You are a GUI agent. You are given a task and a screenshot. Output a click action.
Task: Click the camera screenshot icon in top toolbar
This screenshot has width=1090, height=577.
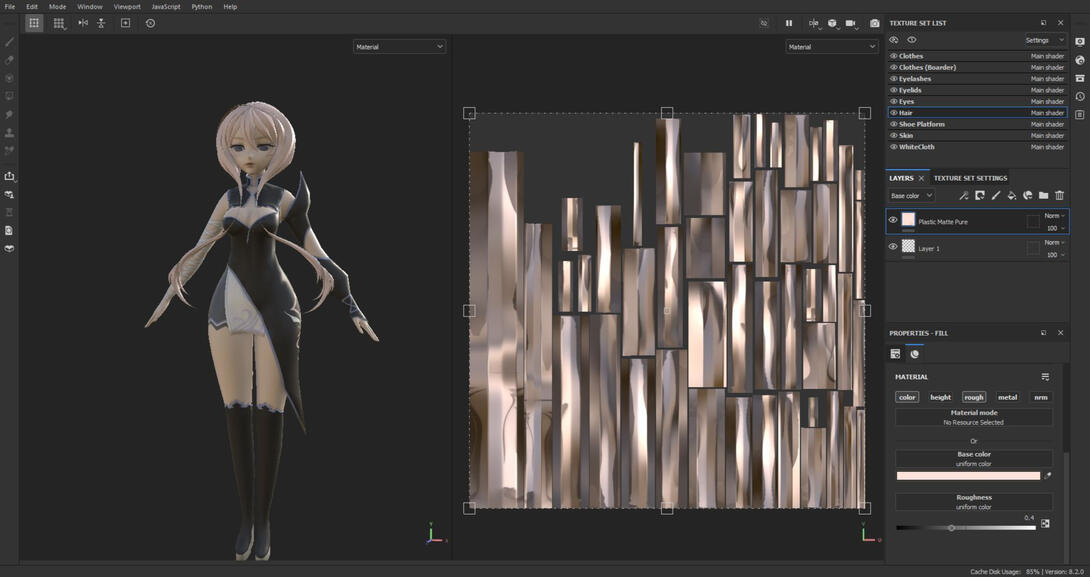(874, 23)
